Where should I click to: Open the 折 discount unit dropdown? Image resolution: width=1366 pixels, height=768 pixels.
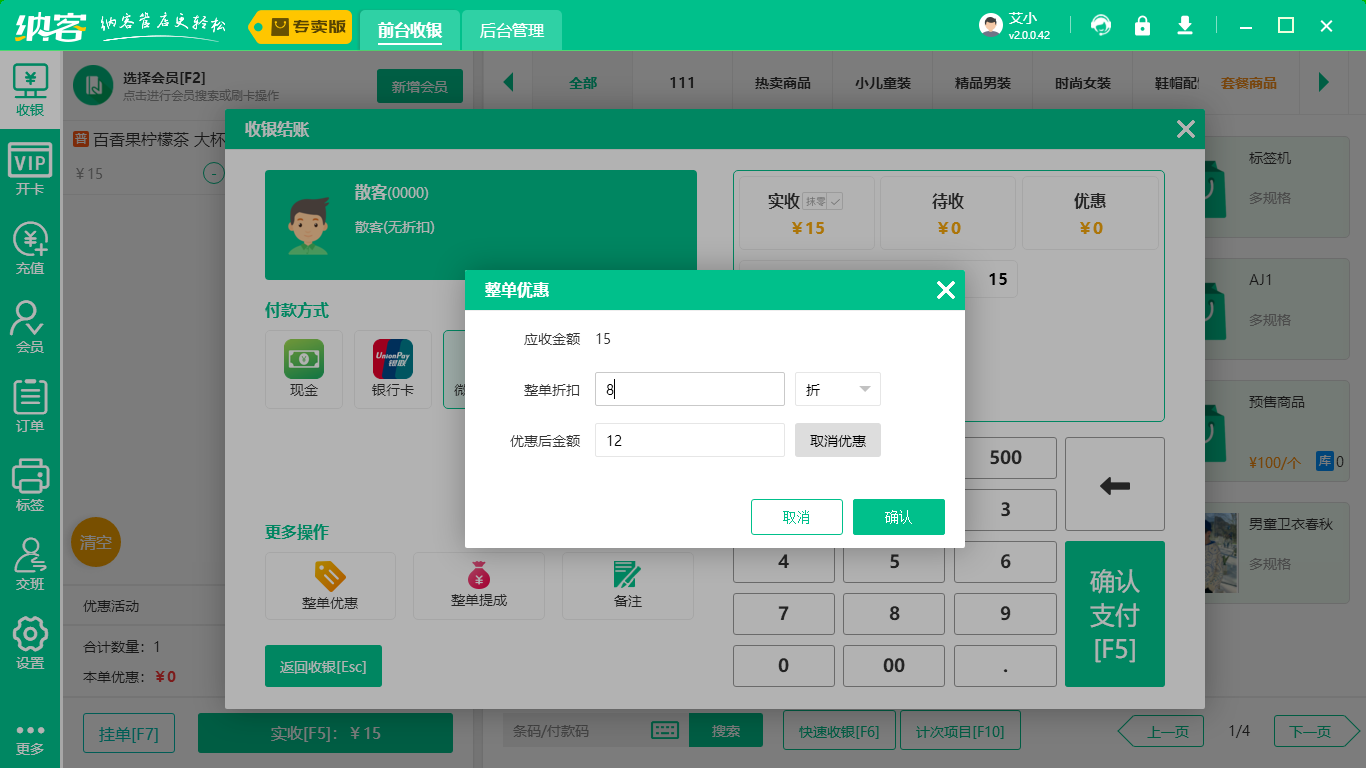coord(837,389)
